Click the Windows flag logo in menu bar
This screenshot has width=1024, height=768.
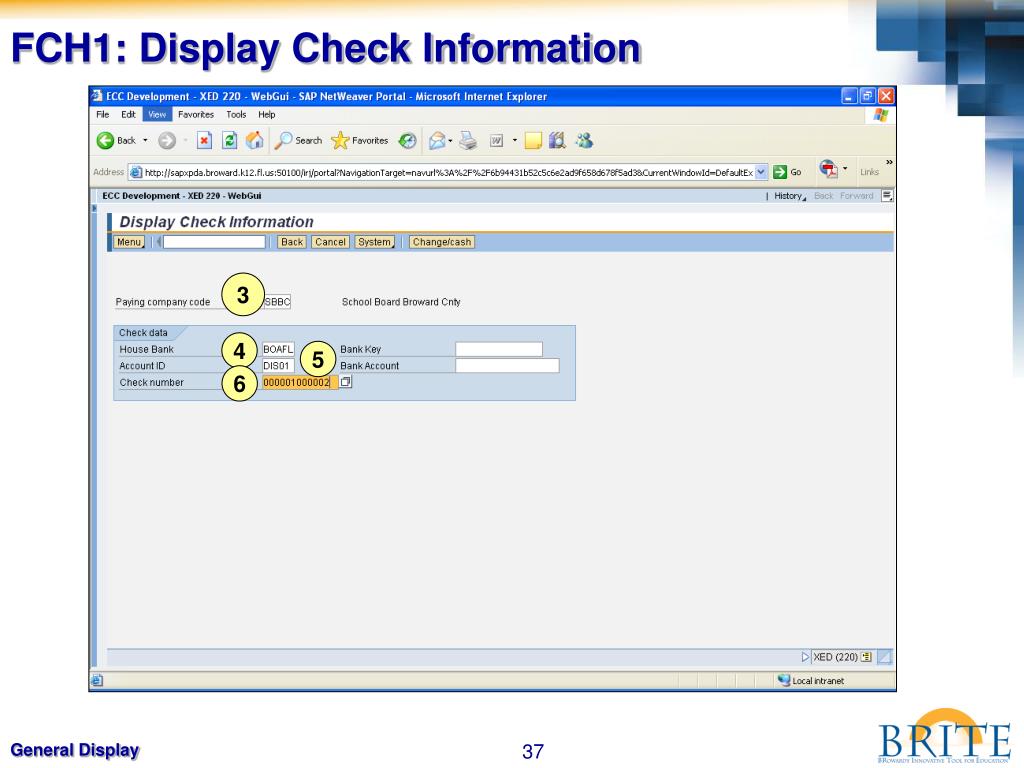(881, 115)
